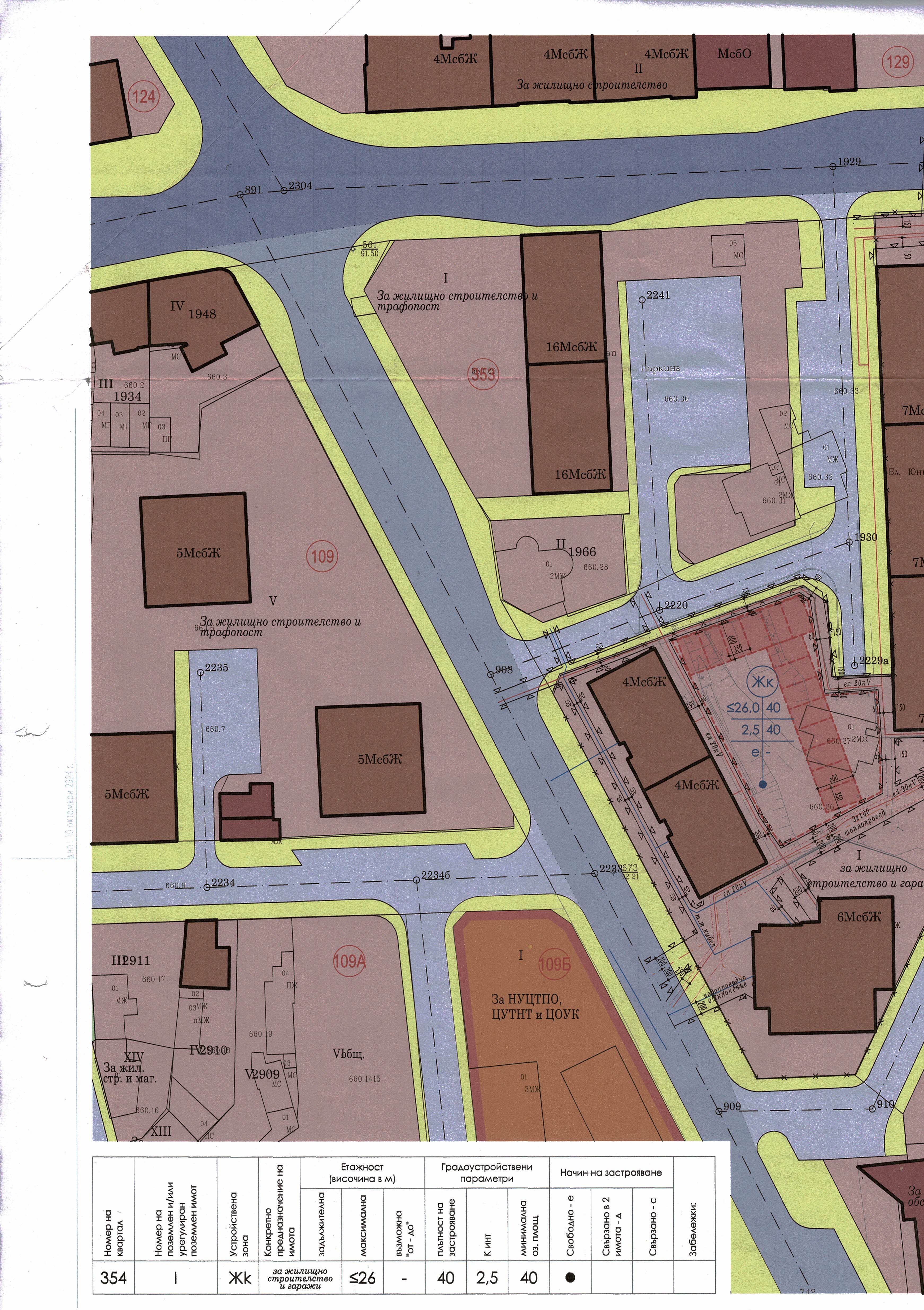This screenshot has width=924, height=1310.
Task: Click parcel number 660.19
Action: coord(261,1034)
